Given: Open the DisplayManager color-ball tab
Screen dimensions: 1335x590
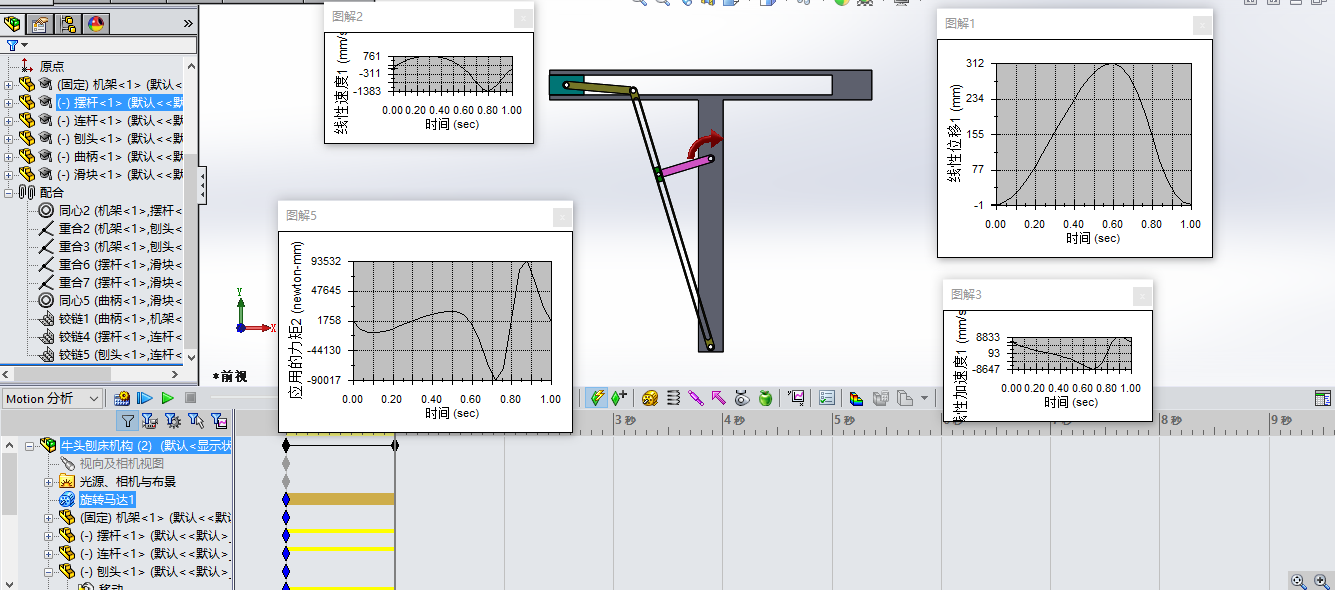Looking at the screenshot, I should [x=96, y=23].
